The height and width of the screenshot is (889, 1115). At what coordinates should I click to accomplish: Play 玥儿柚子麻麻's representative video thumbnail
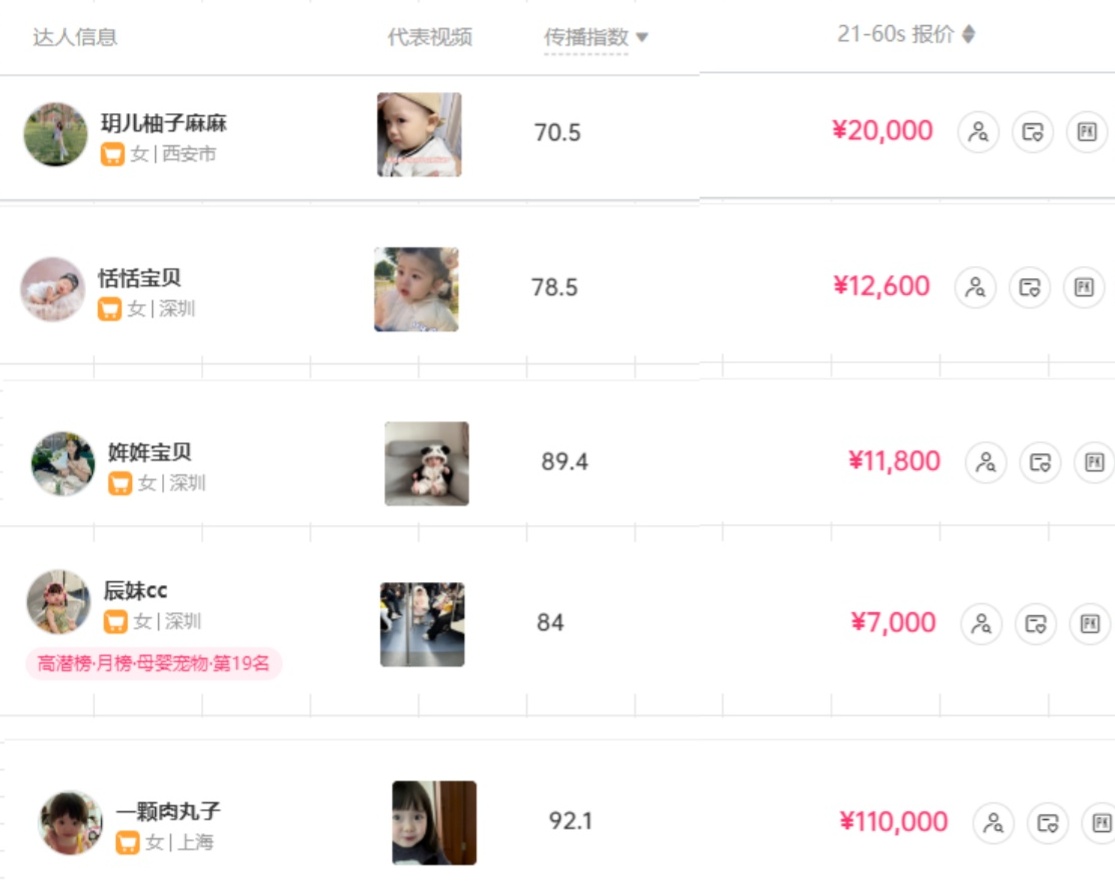click(419, 134)
